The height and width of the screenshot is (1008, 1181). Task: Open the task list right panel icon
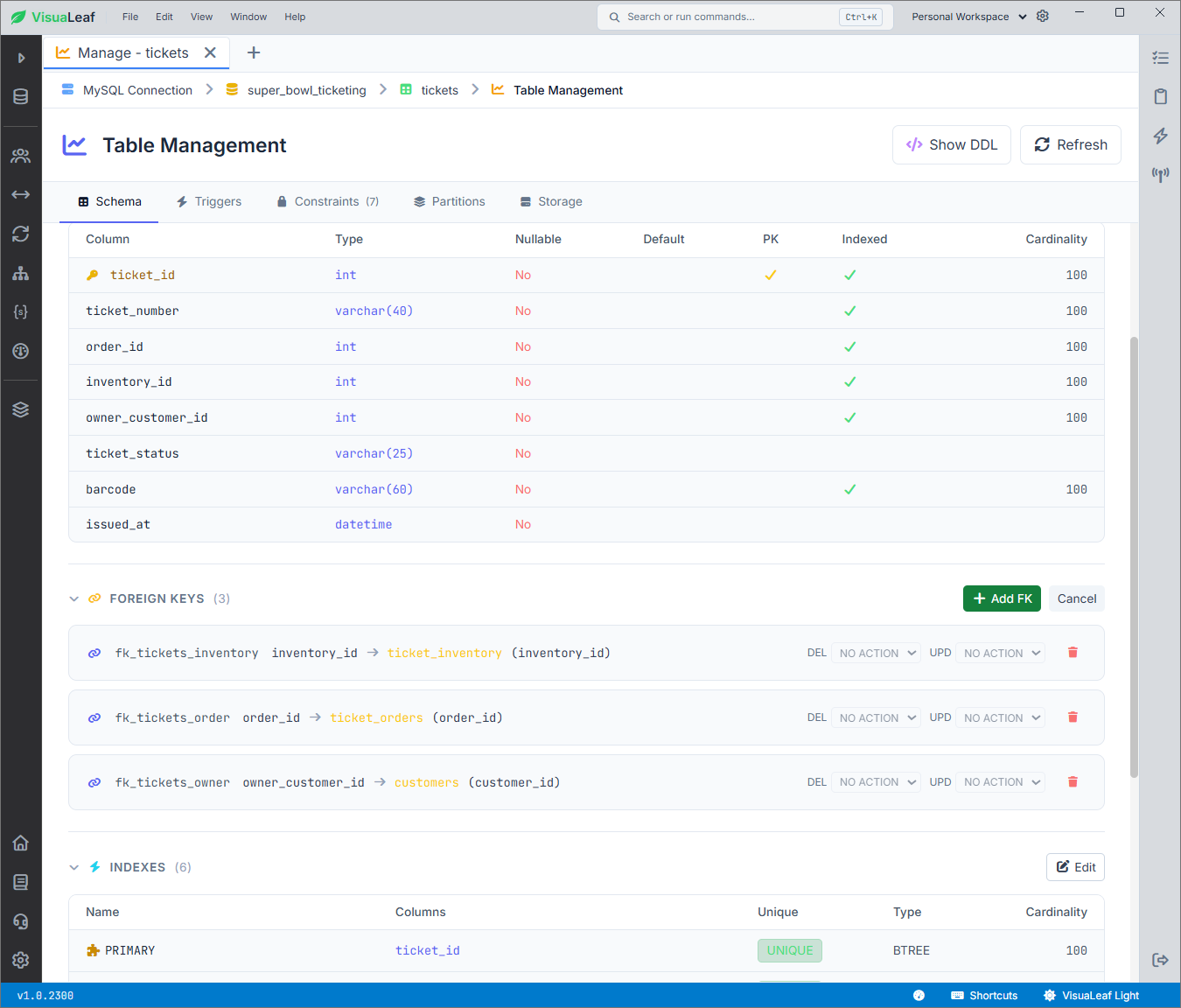(x=1161, y=58)
